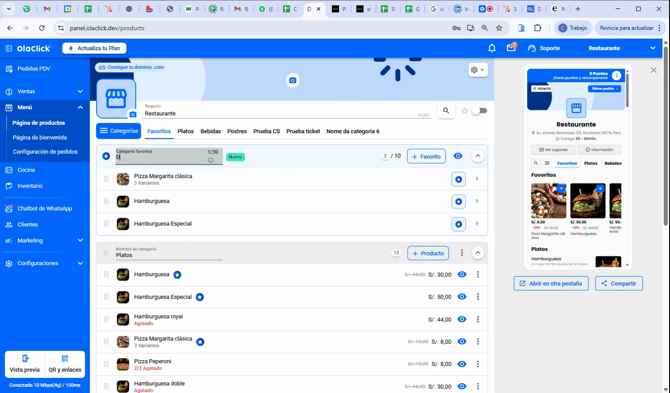The width and height of the screenshot is (670, 393).
Task: Open options menu for Pizza Peperoni
Action: tap(478, 364)
